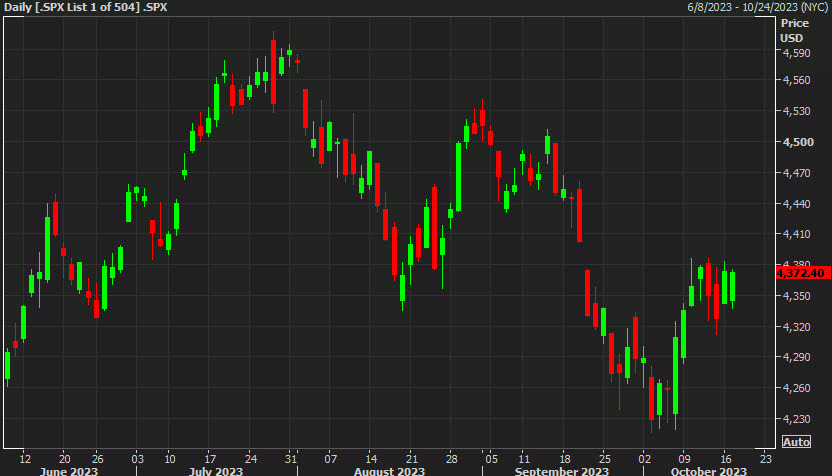Click the date tick 17 under July
This screenshot has width=832, height=476.
(210, 459)
